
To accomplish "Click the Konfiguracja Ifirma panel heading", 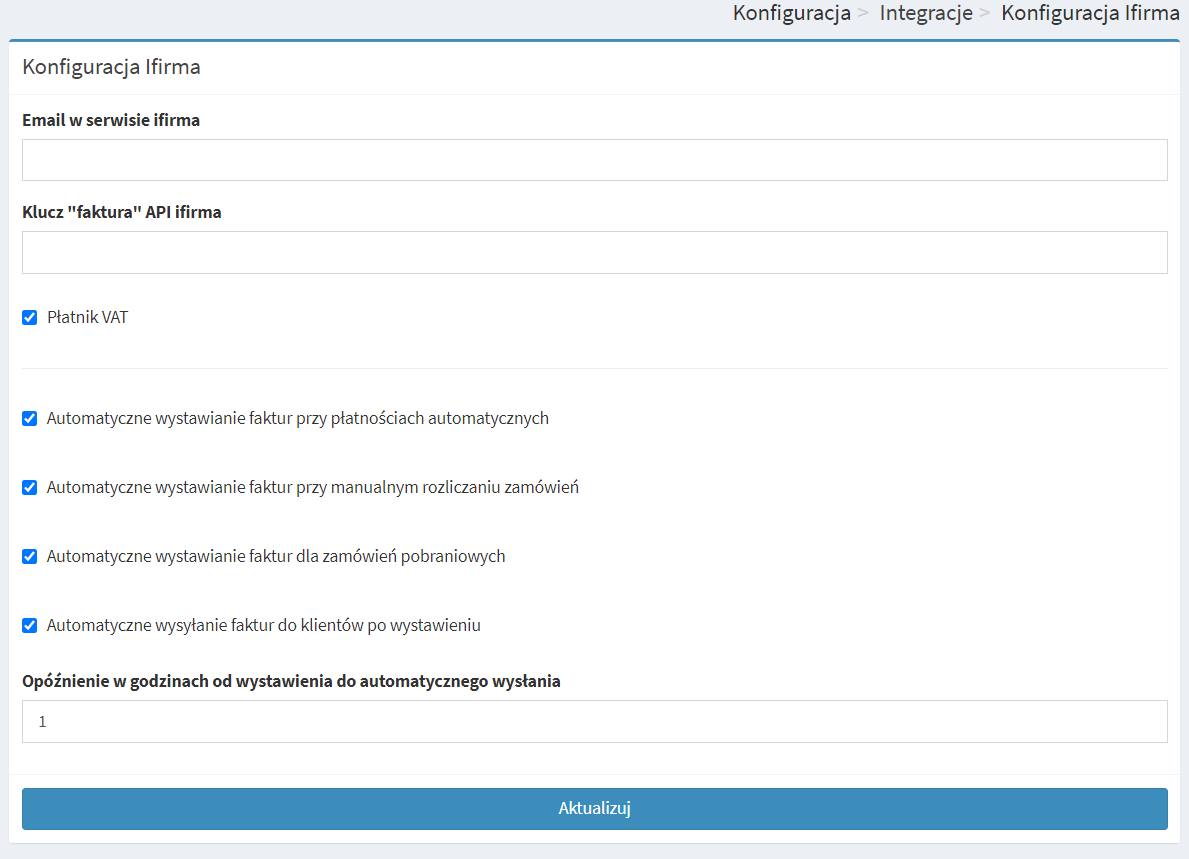I will tap(111, 67).
